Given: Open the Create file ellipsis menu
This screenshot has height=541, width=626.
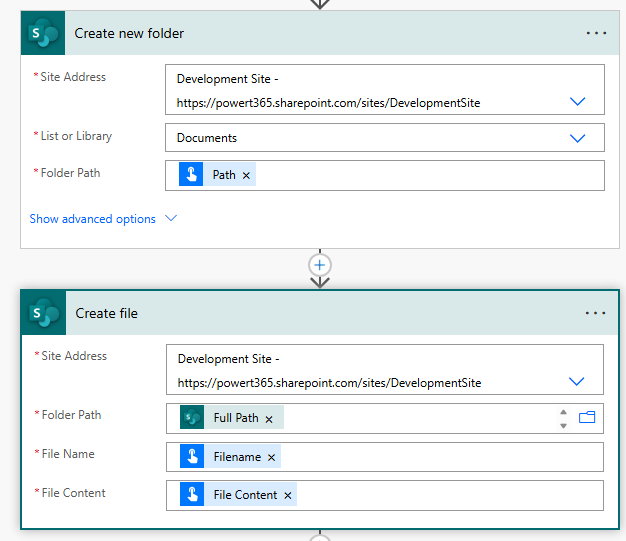Looking at the screenshot, I should 596,313.
